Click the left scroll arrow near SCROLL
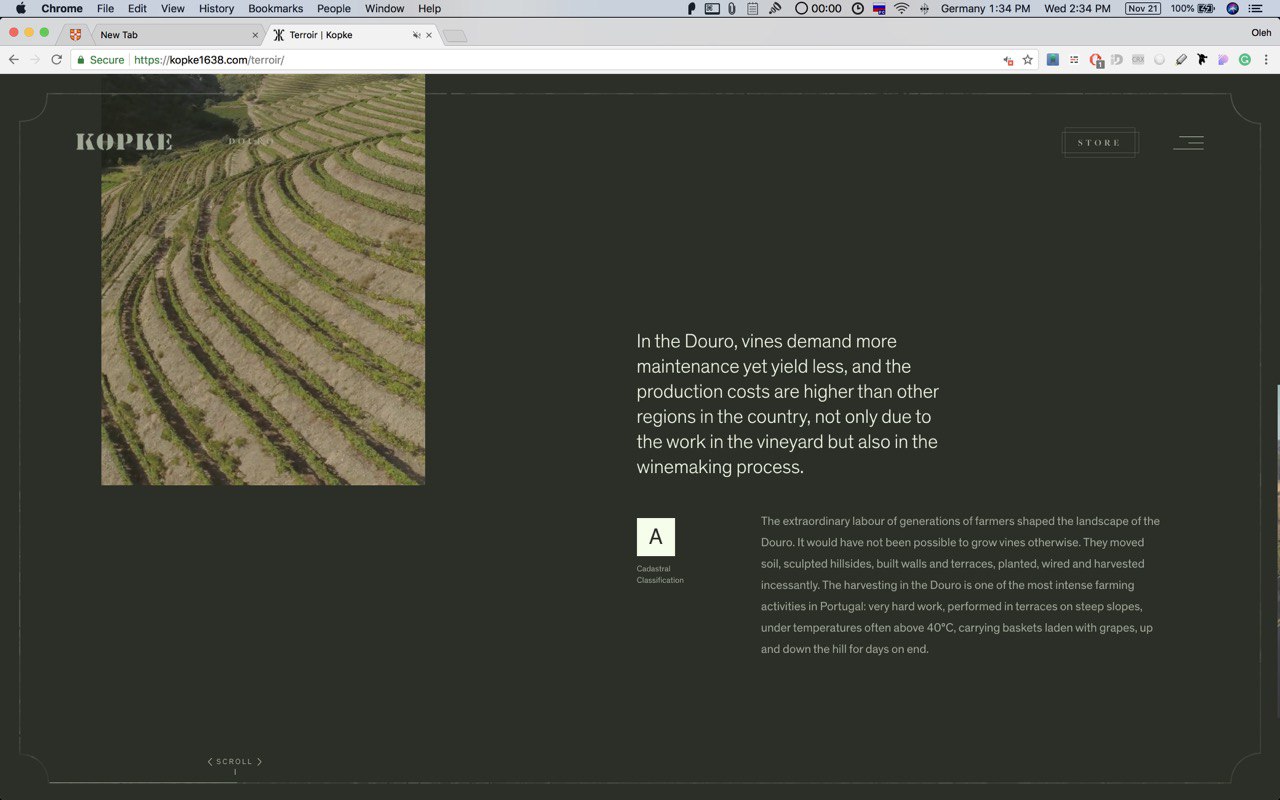Screen dimensions: 1280x800 [x=210, y=762]
